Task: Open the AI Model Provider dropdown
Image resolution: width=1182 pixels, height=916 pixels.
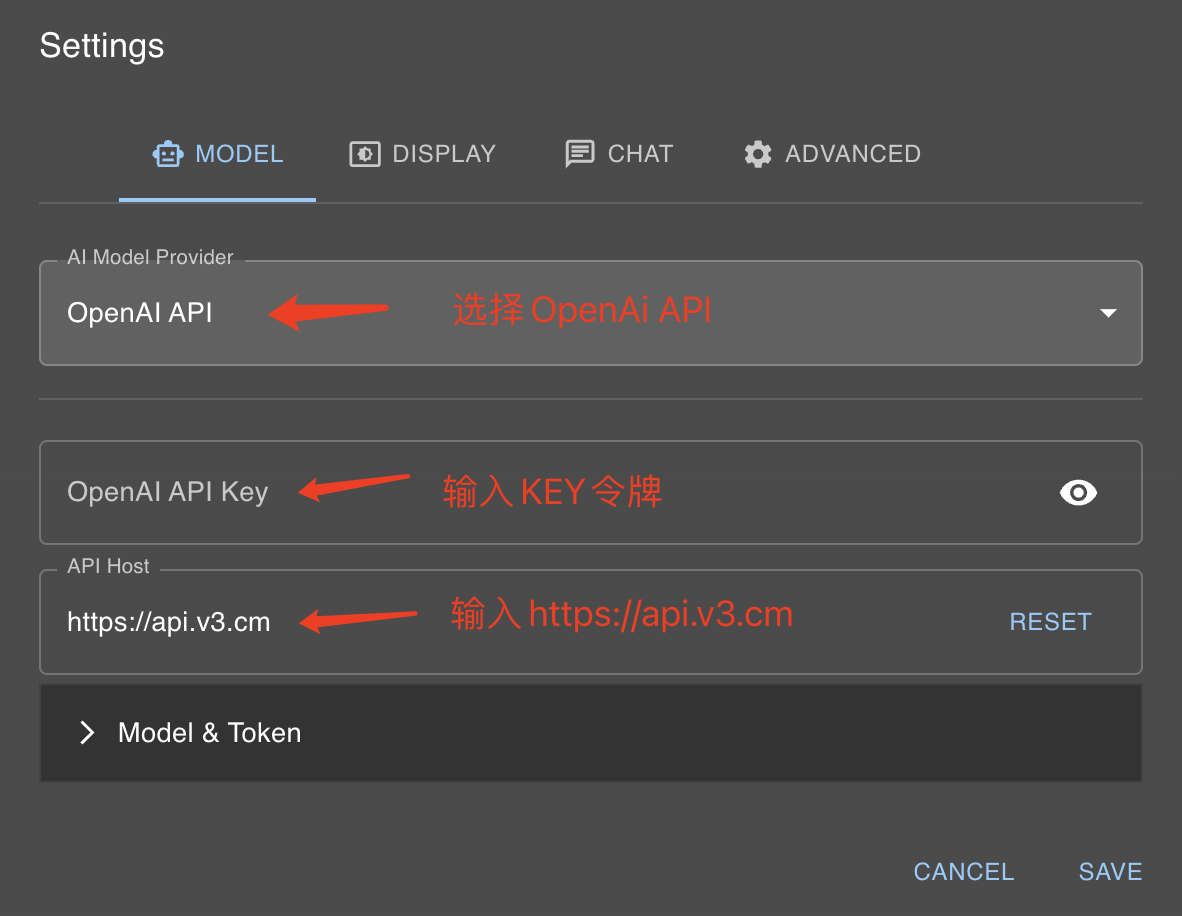Action: [591, 313]
